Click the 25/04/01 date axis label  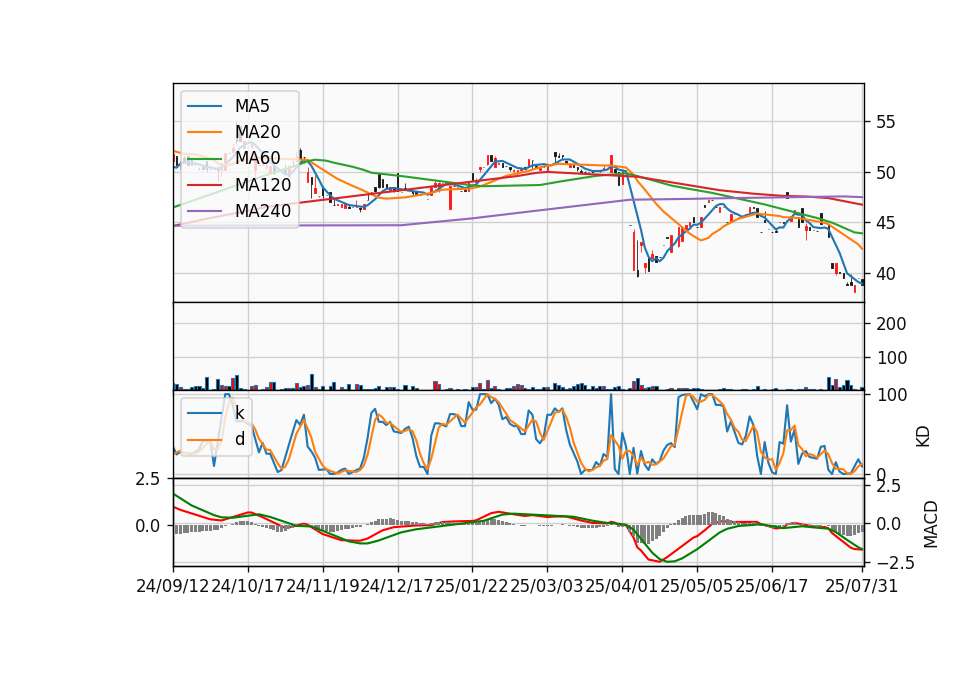[622, 586]
